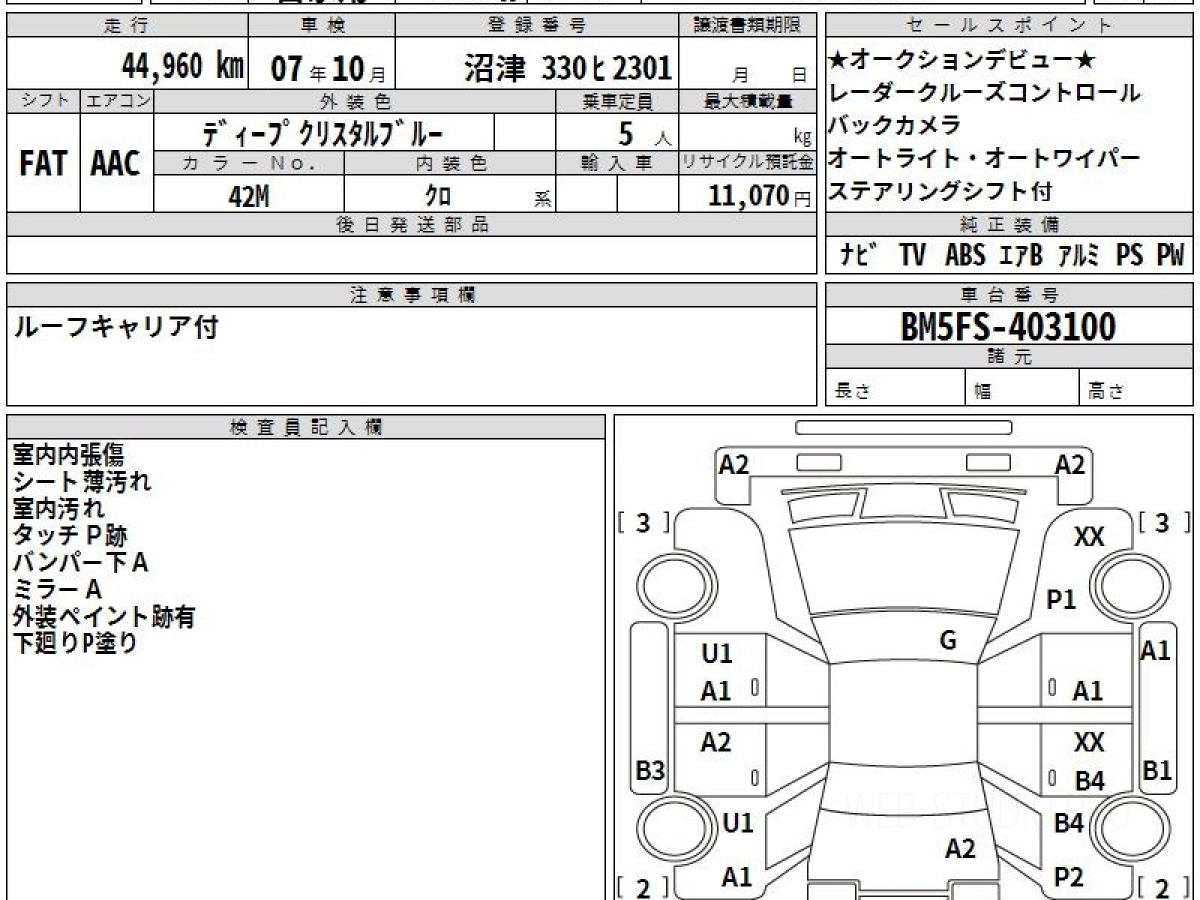Click inspector note 下廻りP塗り
The height and width of the screenshot is (900, 1200).
pyautogui.click(x=75, y=643)
